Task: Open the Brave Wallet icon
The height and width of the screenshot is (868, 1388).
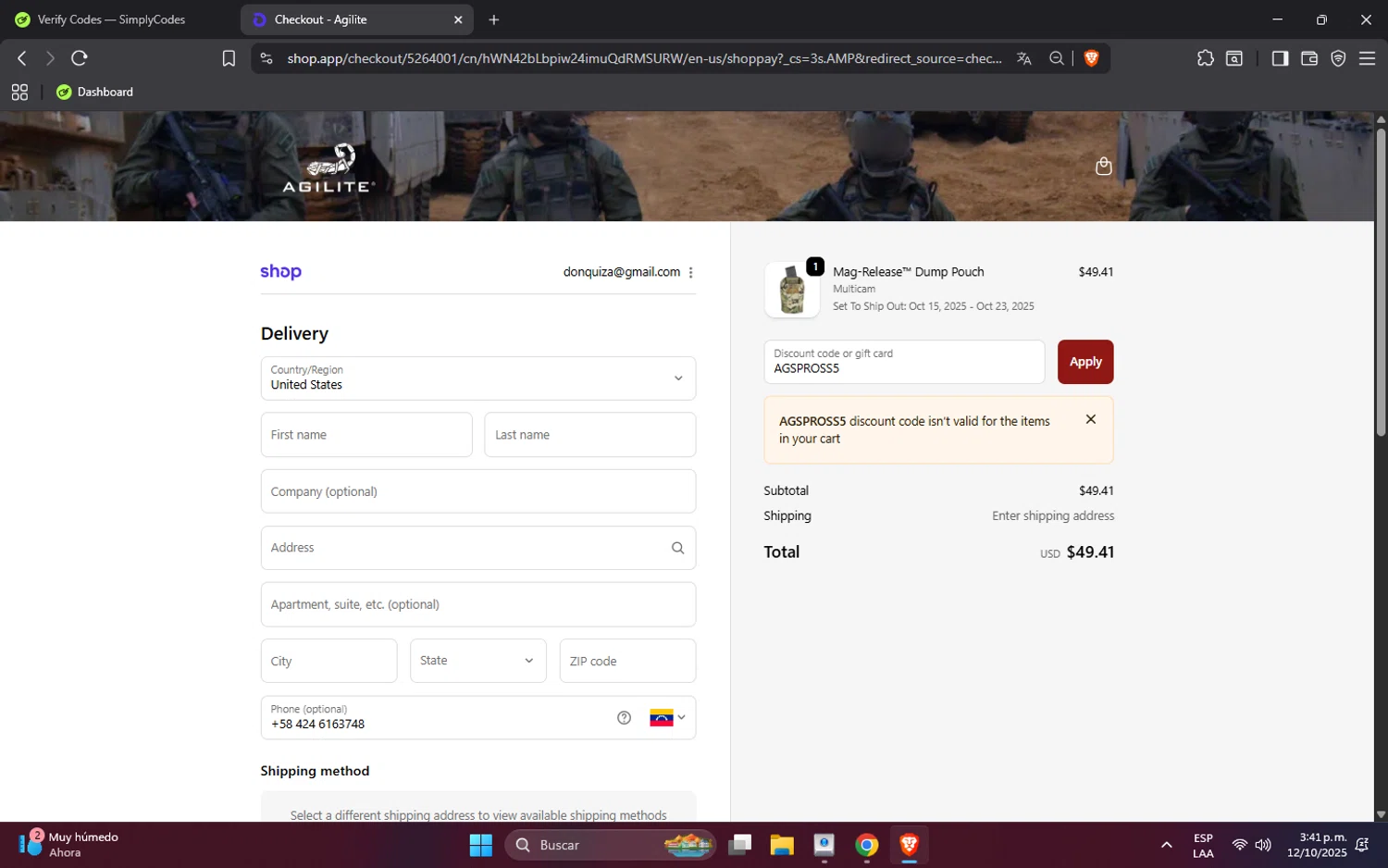Action: (x=1309, y=58)
